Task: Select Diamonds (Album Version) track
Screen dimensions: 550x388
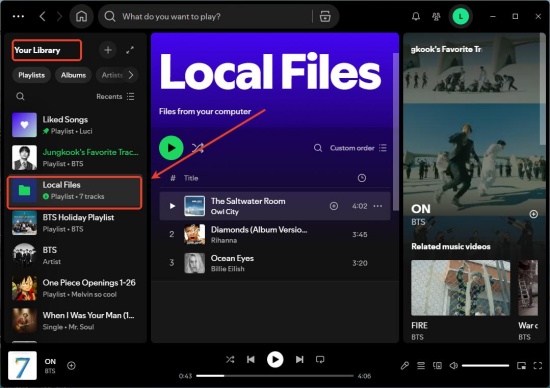Action: pyautogui.click(x=275, y=234)
